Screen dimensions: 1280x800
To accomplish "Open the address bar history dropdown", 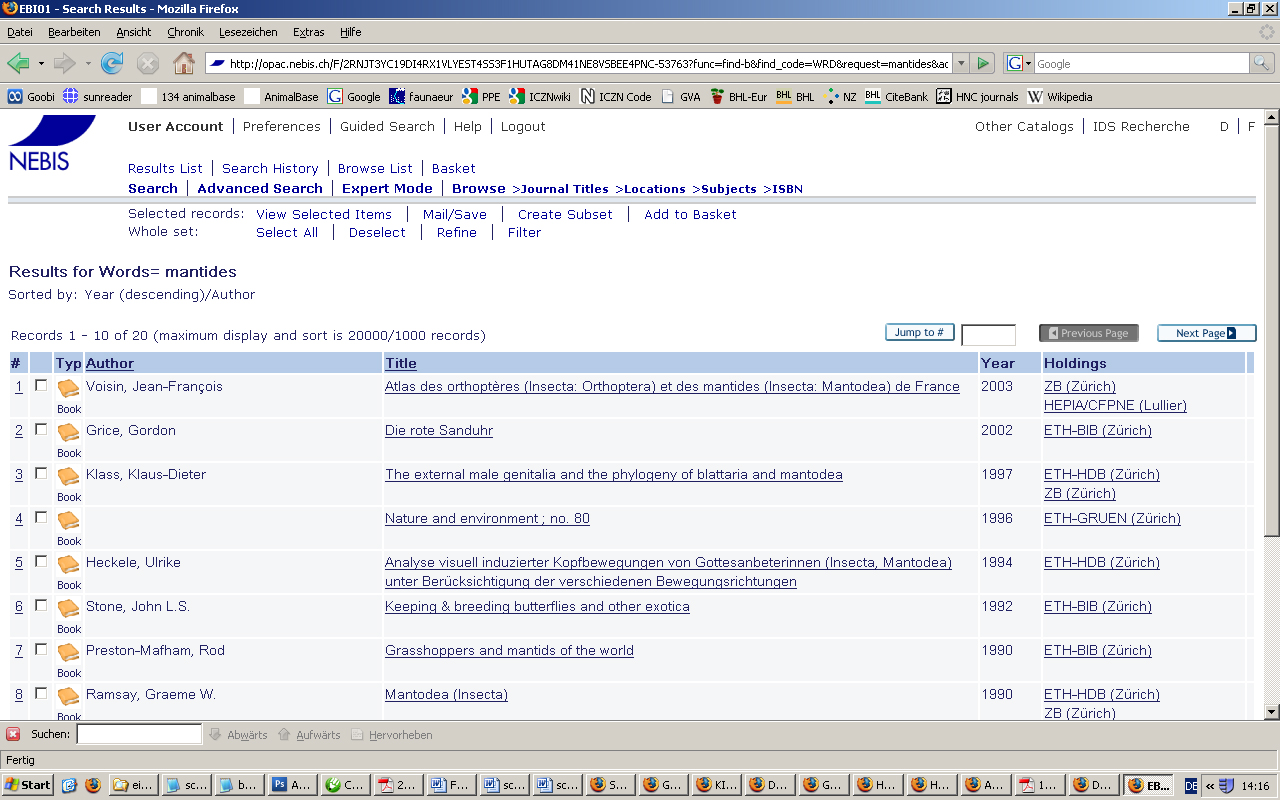I will pyautogui.click(x=961, y=64).
